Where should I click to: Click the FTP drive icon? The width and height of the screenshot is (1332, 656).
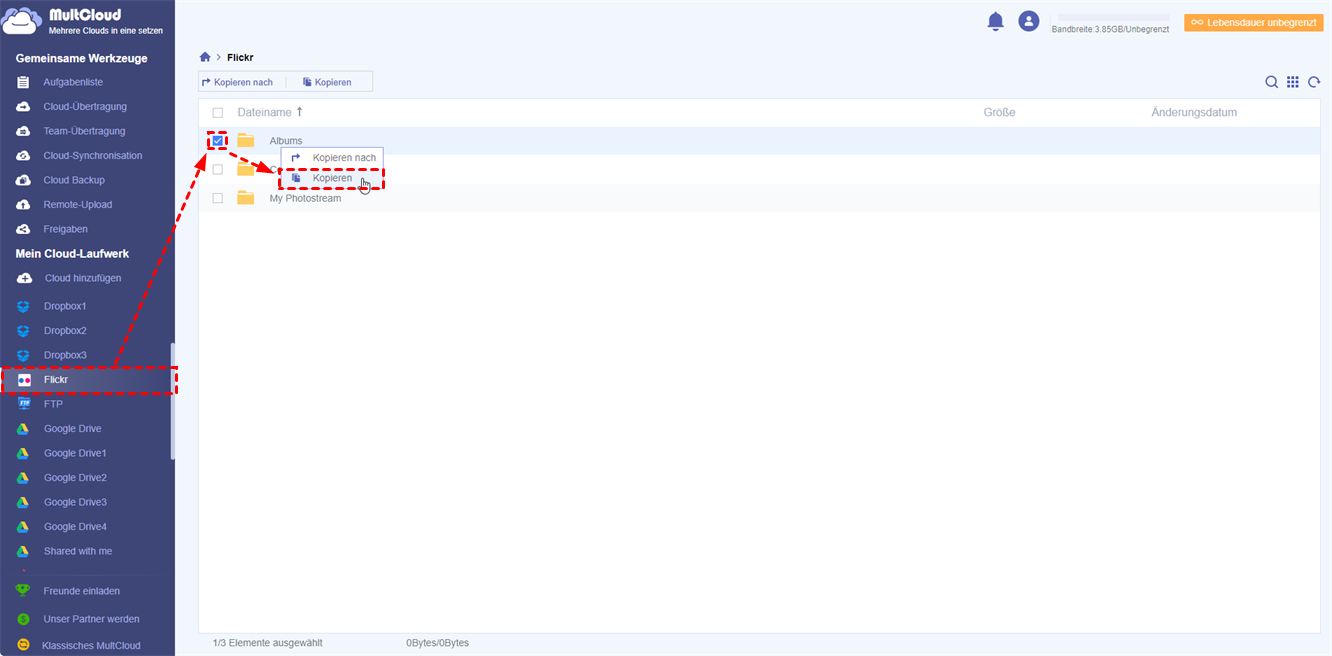pos(23,404)
